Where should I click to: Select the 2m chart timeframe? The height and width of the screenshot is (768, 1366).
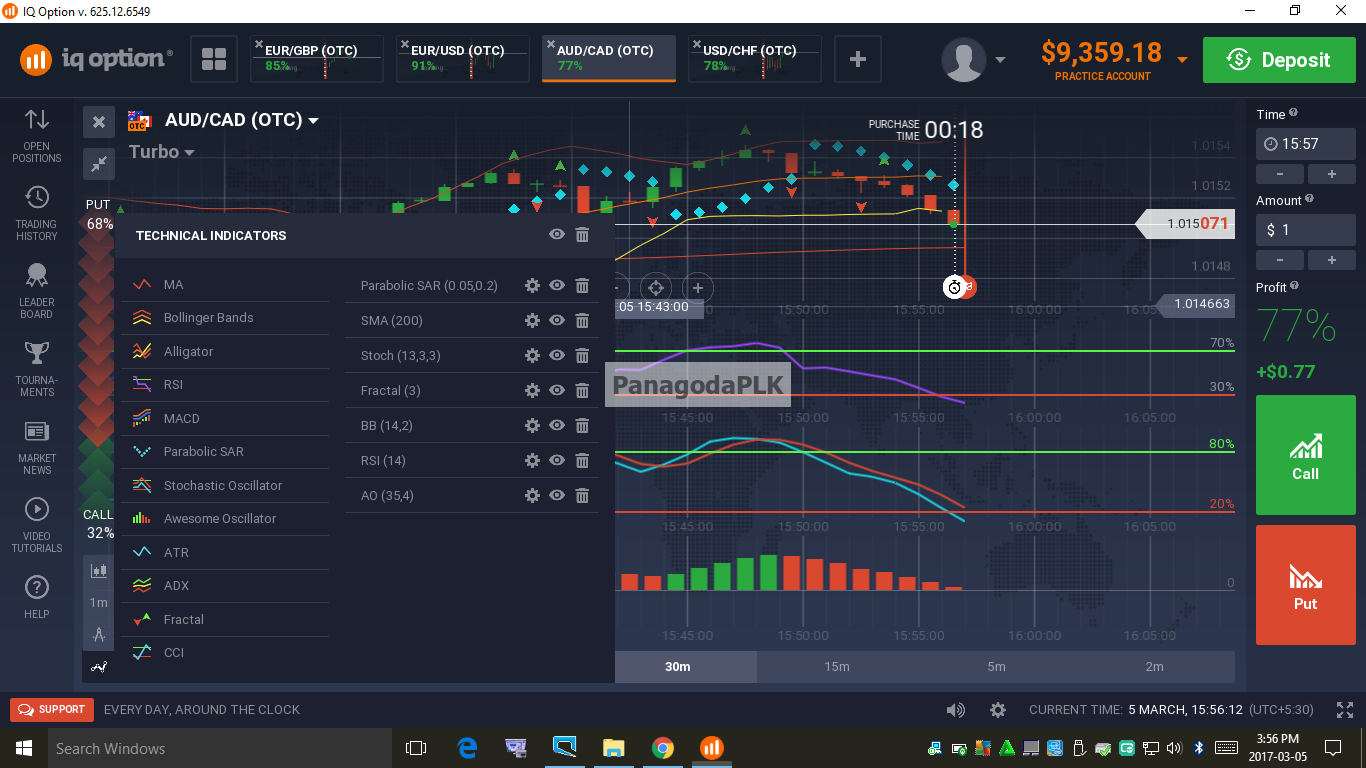pos(1155,667)
